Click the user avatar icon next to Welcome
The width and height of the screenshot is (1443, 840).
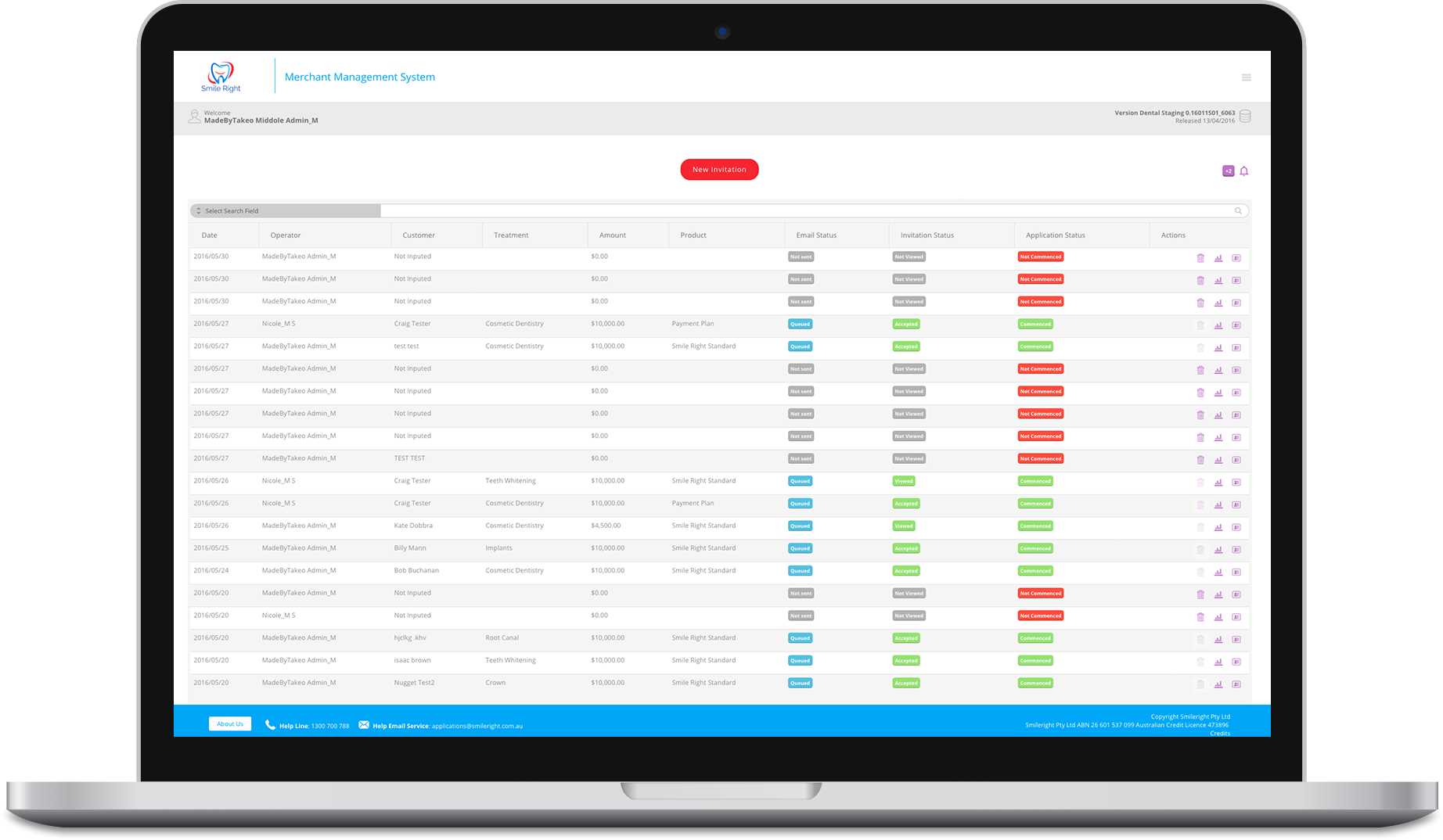194,117
